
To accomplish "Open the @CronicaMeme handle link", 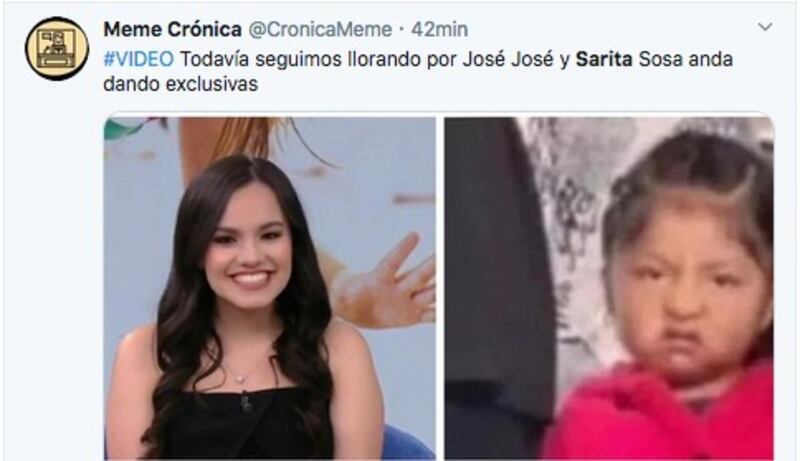I will (x=320, y=30).
